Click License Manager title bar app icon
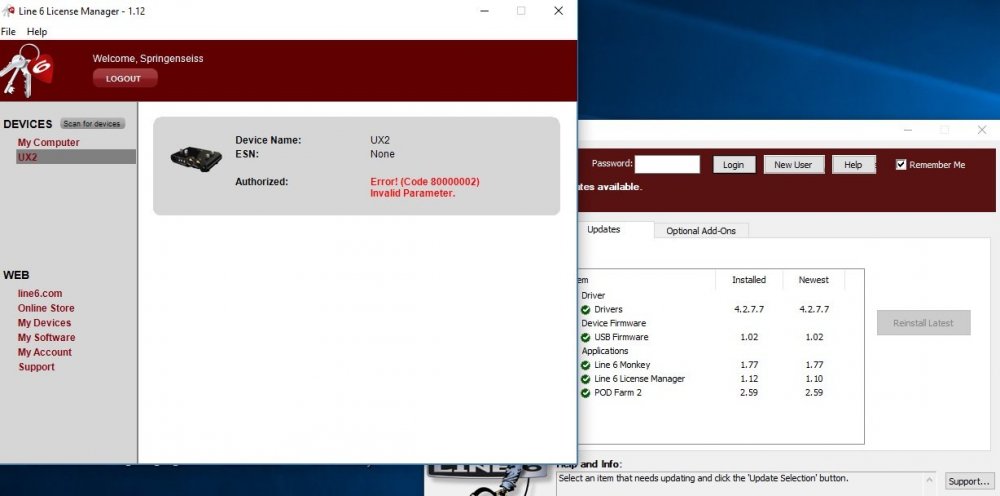Screen dimensions: 1000x496 pyautogui.click(x=9, y=10)
